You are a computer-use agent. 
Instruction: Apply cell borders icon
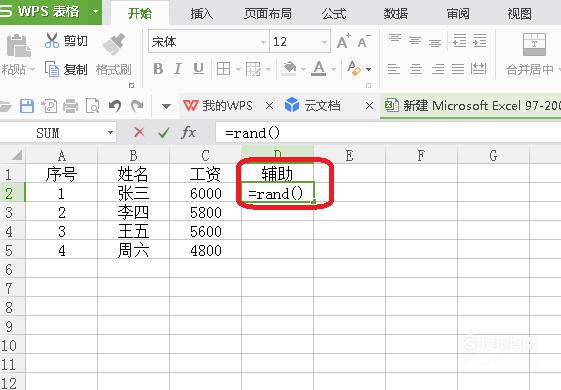click(224, 68)
